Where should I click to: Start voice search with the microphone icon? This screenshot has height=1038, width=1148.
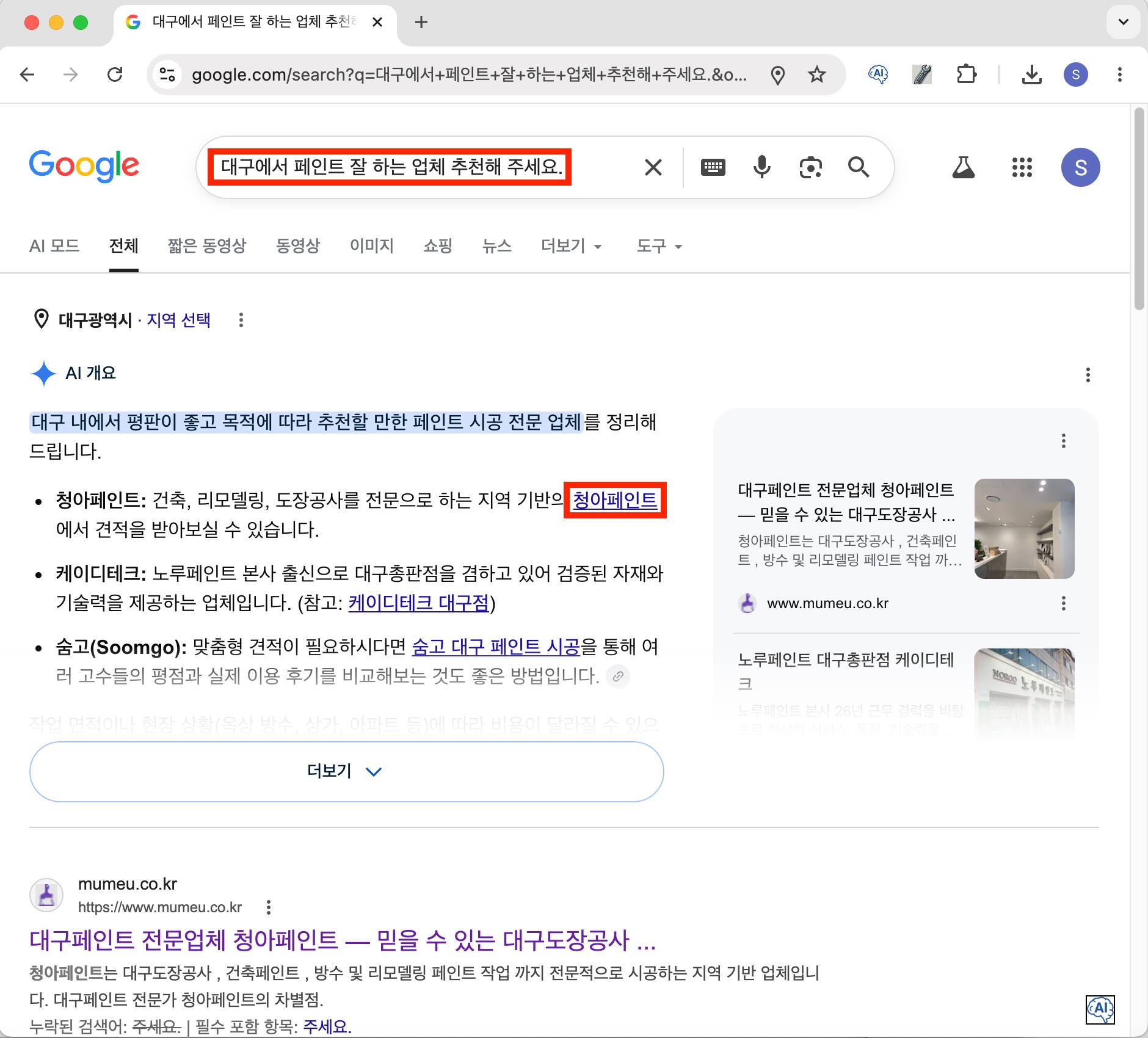coord(761,167)
